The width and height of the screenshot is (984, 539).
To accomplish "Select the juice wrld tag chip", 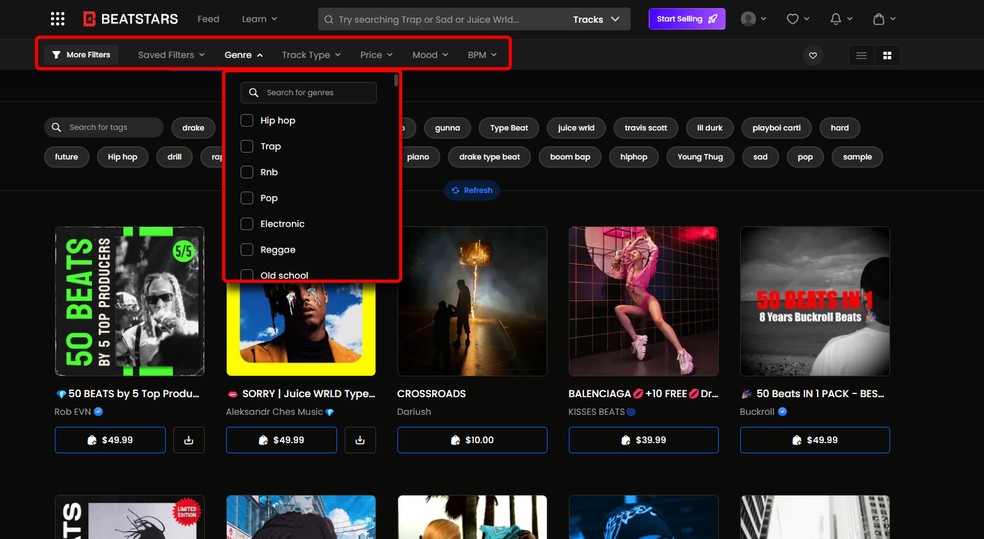I will [576, 127].
